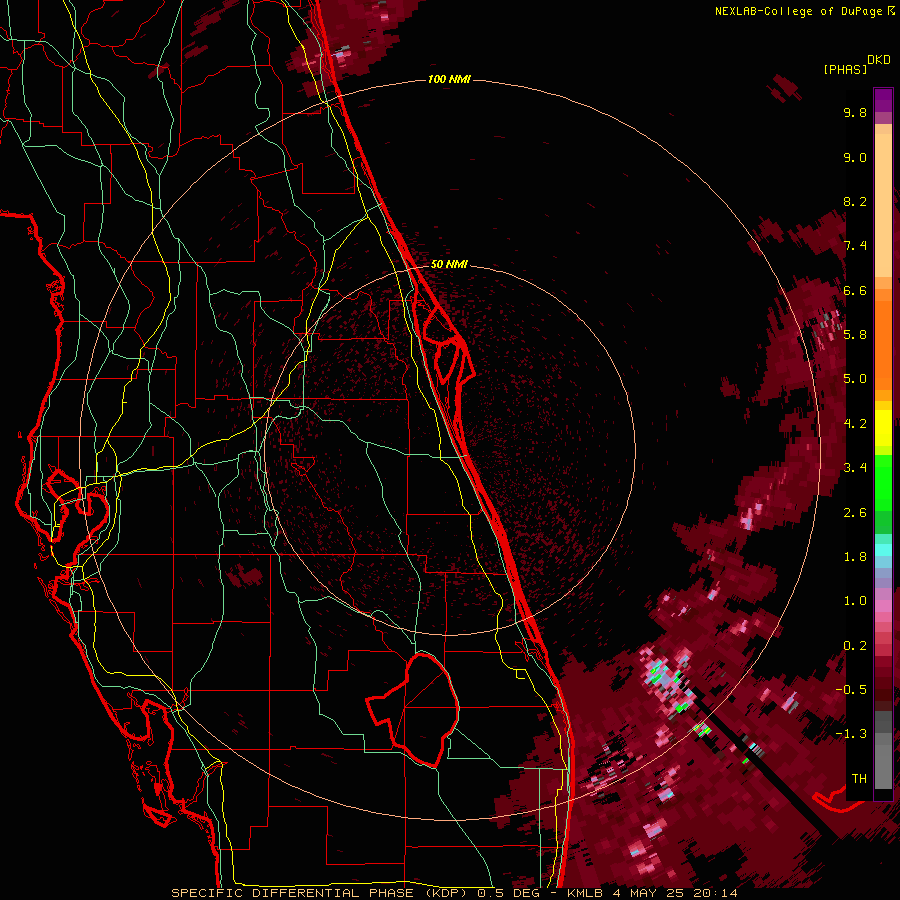Screen dimensions: 900x900
Task: Click the '[PHAS]' legend label
Action: tap(845, 69)
